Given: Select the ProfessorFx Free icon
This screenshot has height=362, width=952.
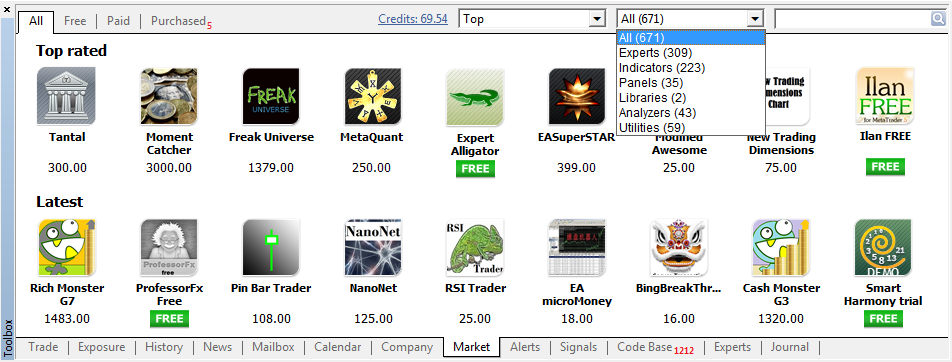Looking at the screenshot, I should [169, 247].
